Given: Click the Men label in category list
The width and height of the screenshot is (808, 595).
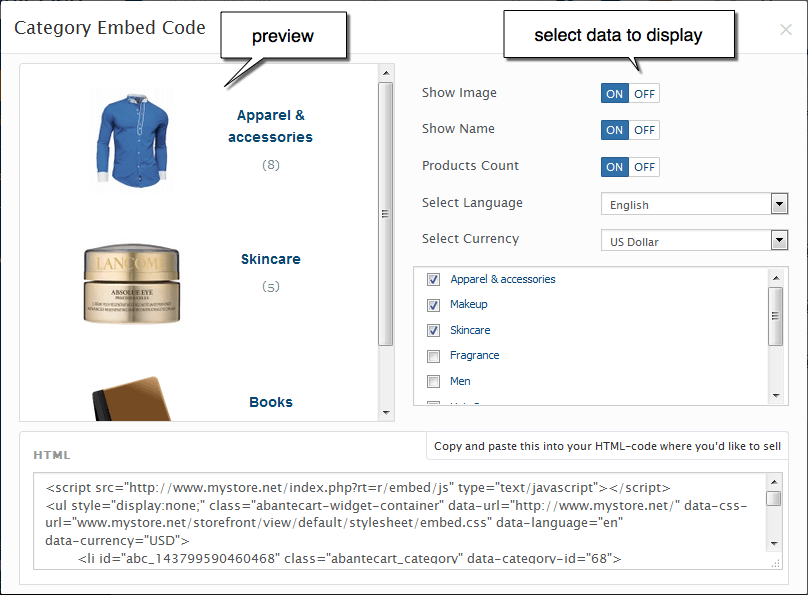Looking at the screenshot, I should point(460,381).
